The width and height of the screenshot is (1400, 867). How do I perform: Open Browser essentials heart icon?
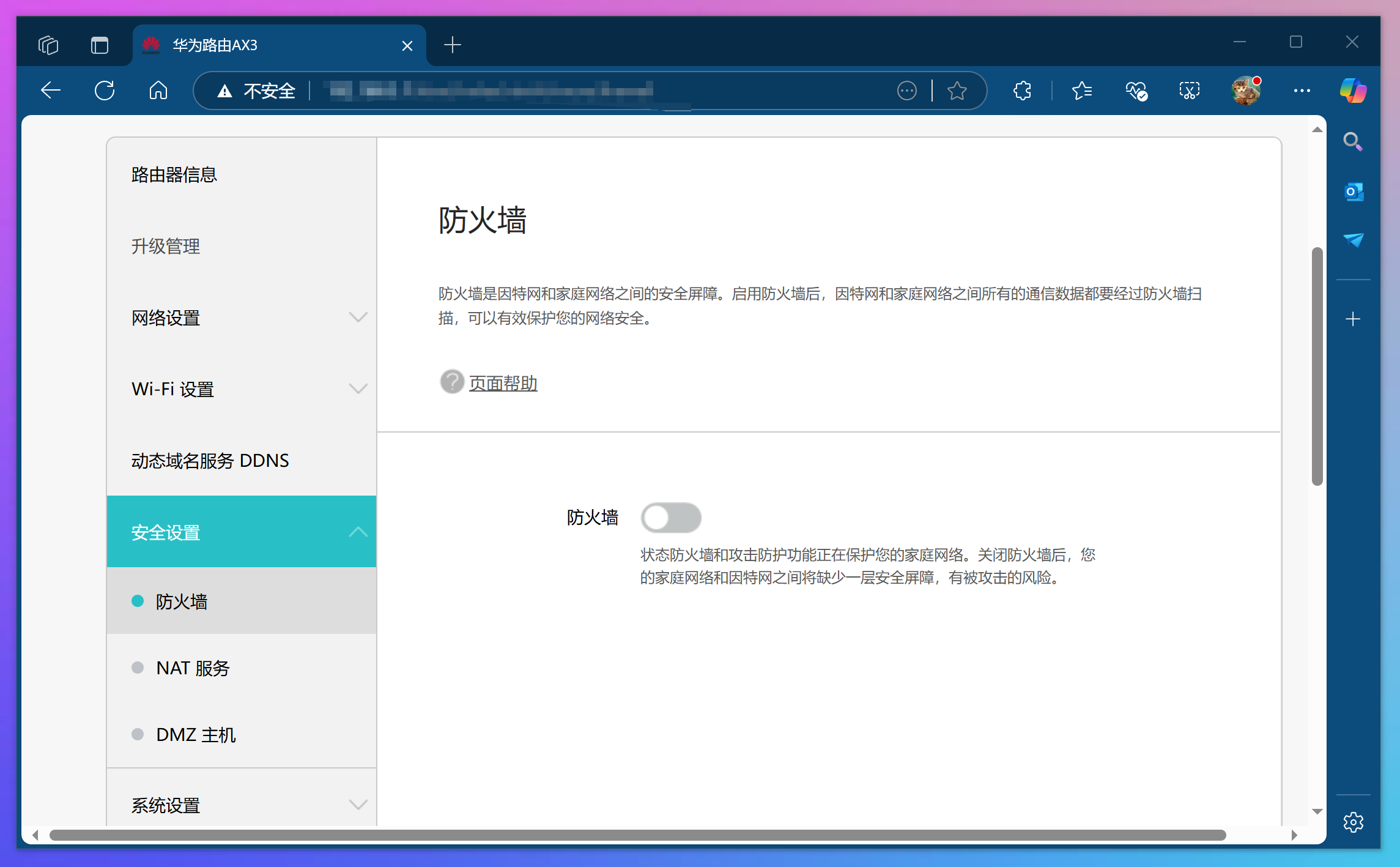1136,90
